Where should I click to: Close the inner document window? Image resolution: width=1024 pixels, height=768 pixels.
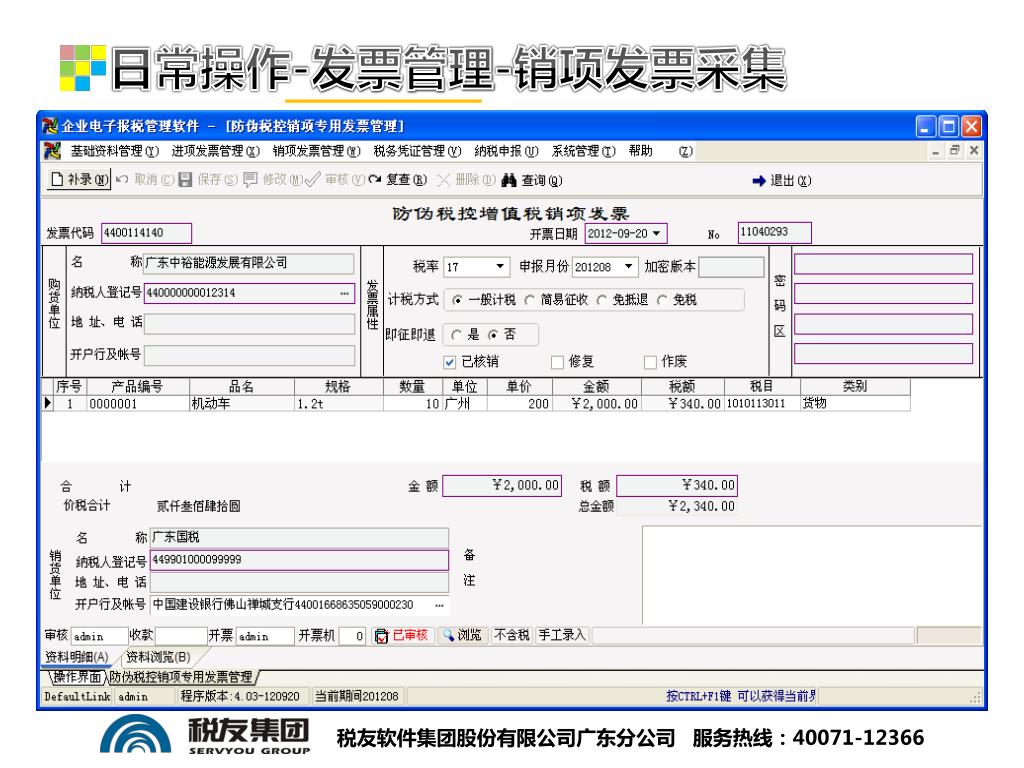(x=974, y=151)
